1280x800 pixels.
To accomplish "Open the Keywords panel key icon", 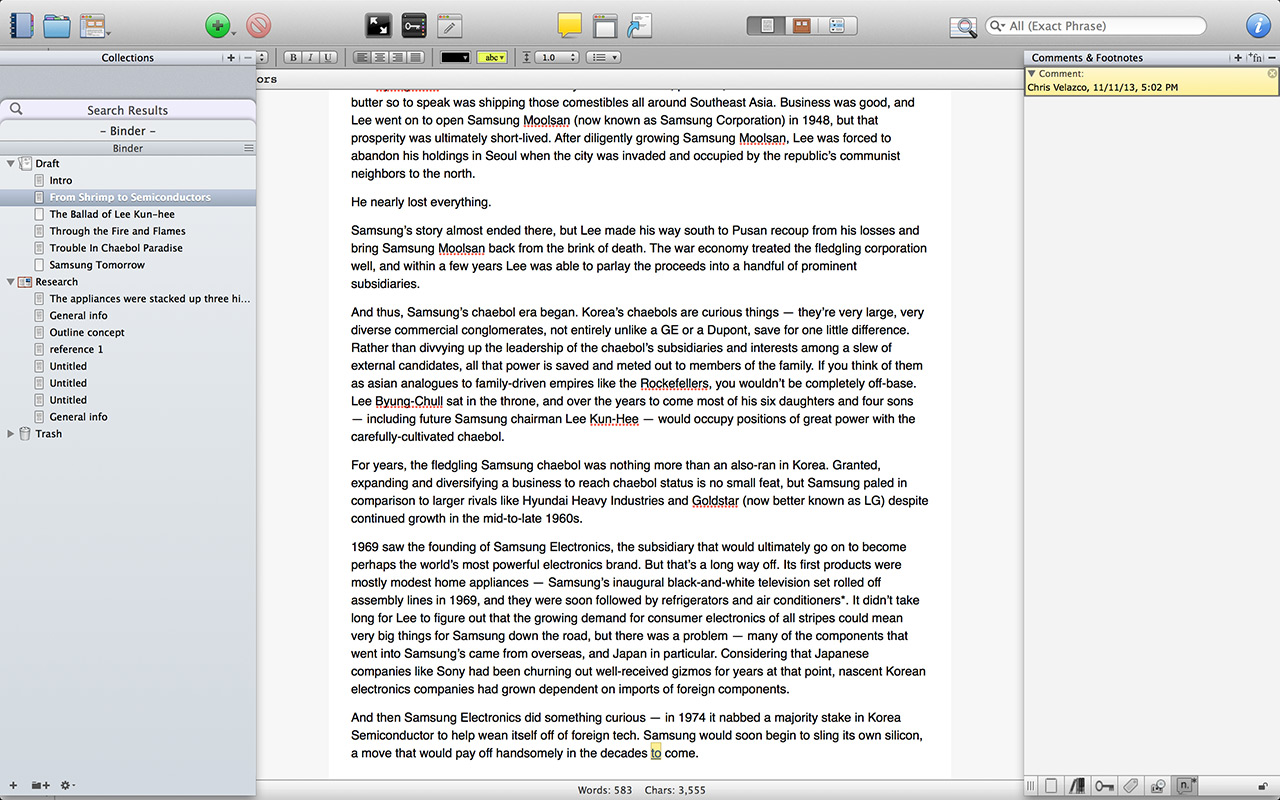I will (414, 26).
